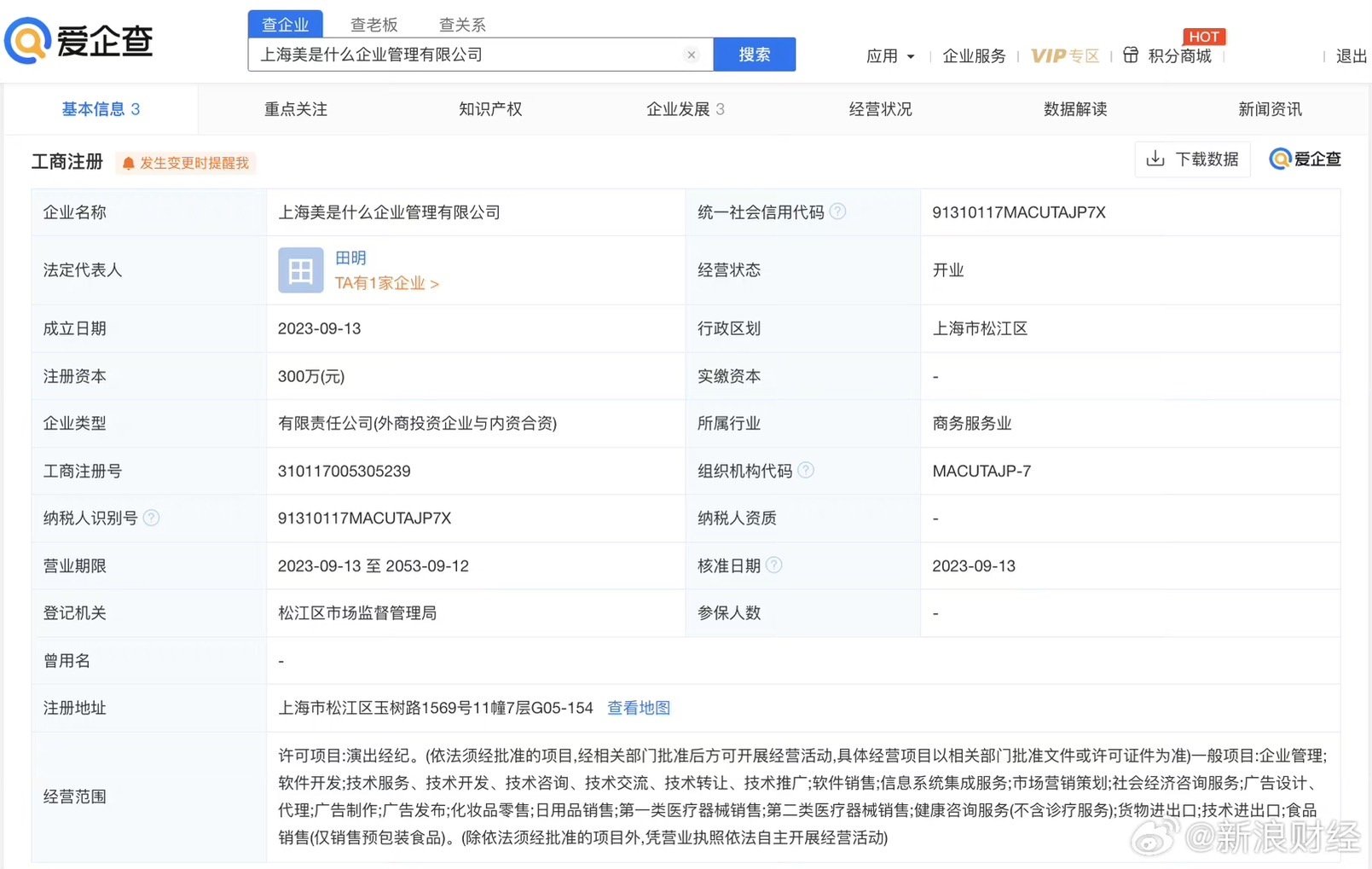Image resolution: width=1372 pixels, height=869 pixels.
Task: Click the help icon next to 核准日期
Action: (x=774, y=565)
